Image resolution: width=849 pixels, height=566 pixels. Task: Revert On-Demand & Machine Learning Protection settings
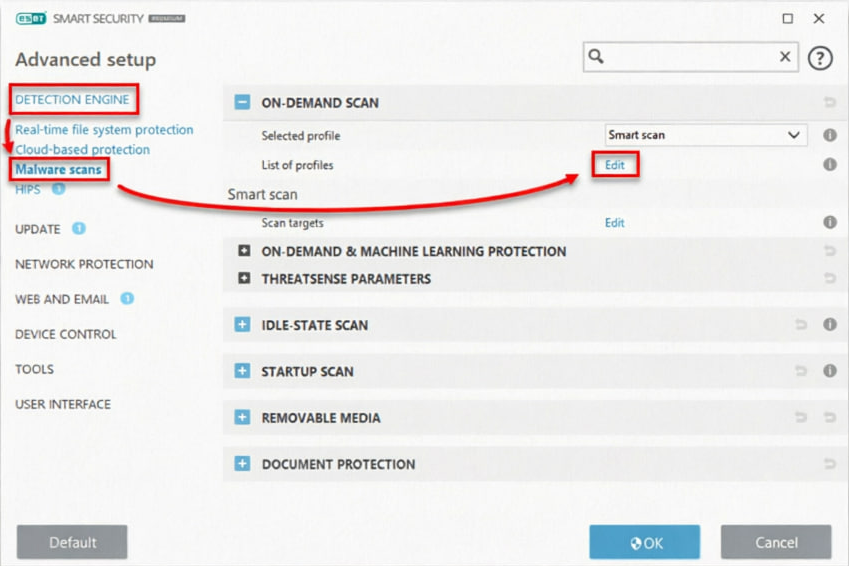click(x=830, y=250)
